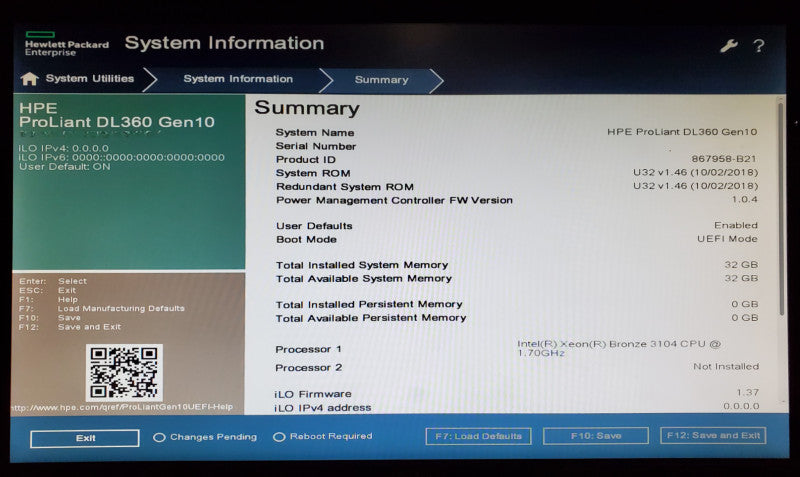Click the Summary heading
Screen dimensions: 800x477
[x=307, y=108]
